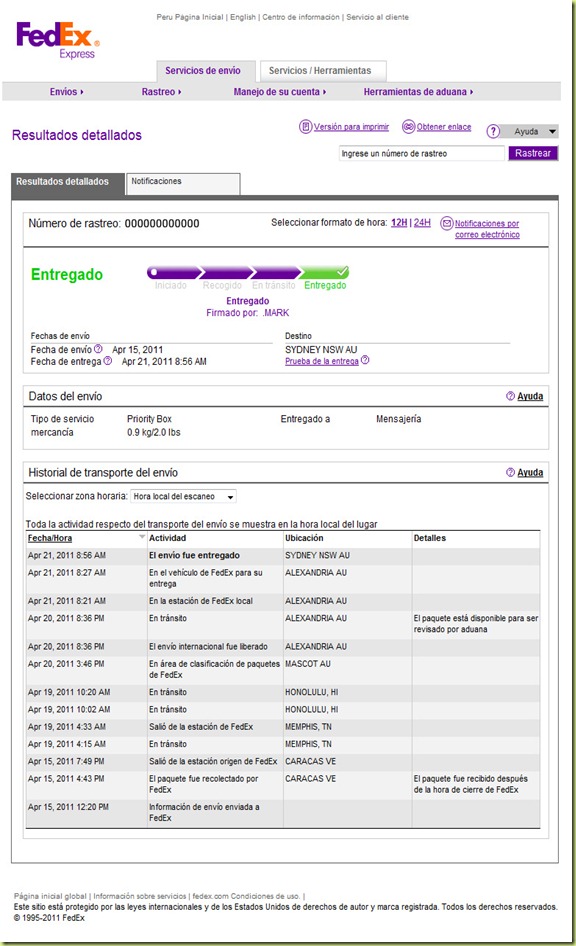Click the envelope icon for email notifications

446,223
